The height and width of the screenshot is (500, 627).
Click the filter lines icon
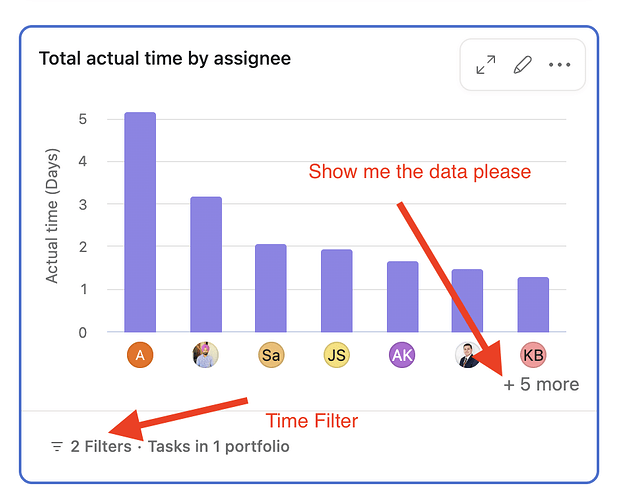[57, 446]
